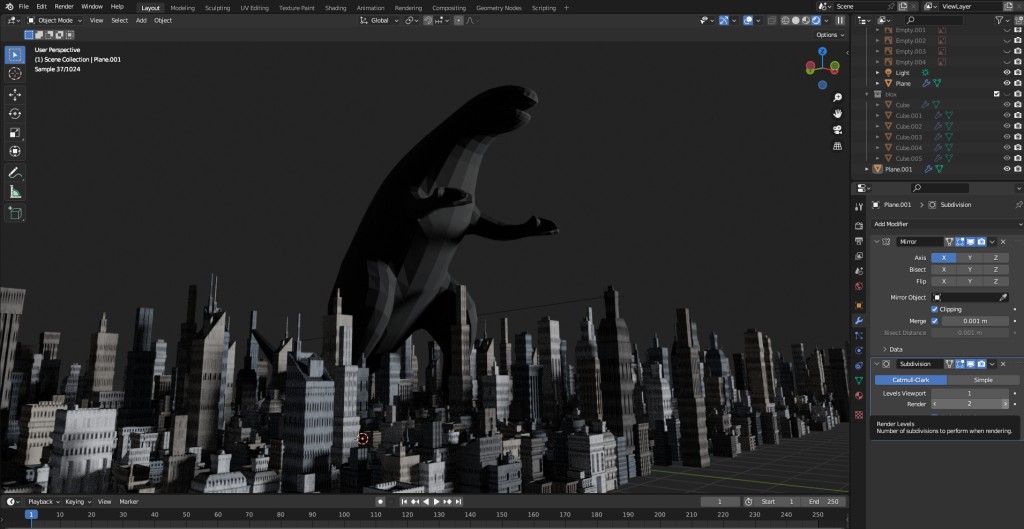Toggle visibility of the Light object
Viewport: 1024px width, 529px height.
coord(1006,73)
